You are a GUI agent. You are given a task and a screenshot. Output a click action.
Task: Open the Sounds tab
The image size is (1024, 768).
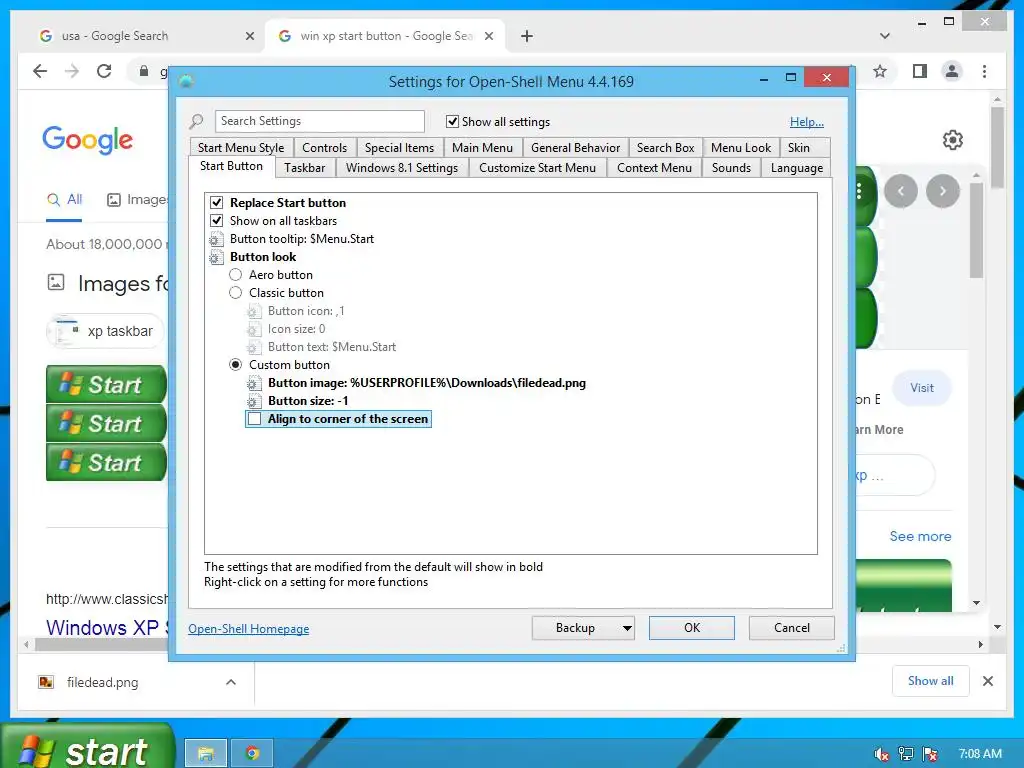click(731, 168)
